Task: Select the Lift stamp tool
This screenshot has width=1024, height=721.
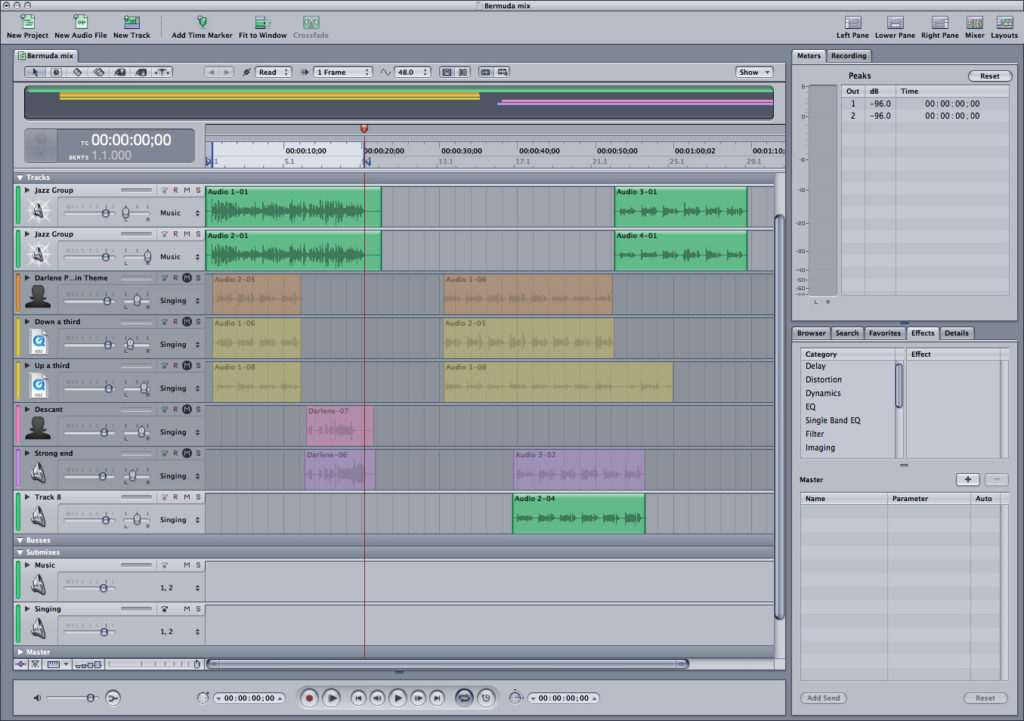Action: (x=120, y=72)
